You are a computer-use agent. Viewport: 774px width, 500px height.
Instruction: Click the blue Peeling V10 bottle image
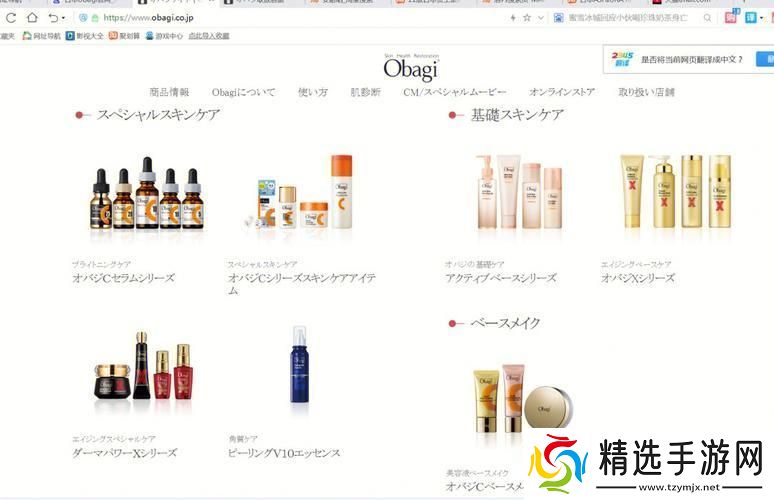pyautogui.click(x=300, y=365)
